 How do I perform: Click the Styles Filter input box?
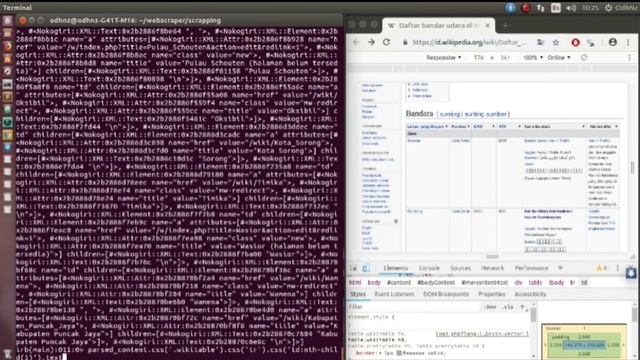pyautogui.click(x=412, y=307)
